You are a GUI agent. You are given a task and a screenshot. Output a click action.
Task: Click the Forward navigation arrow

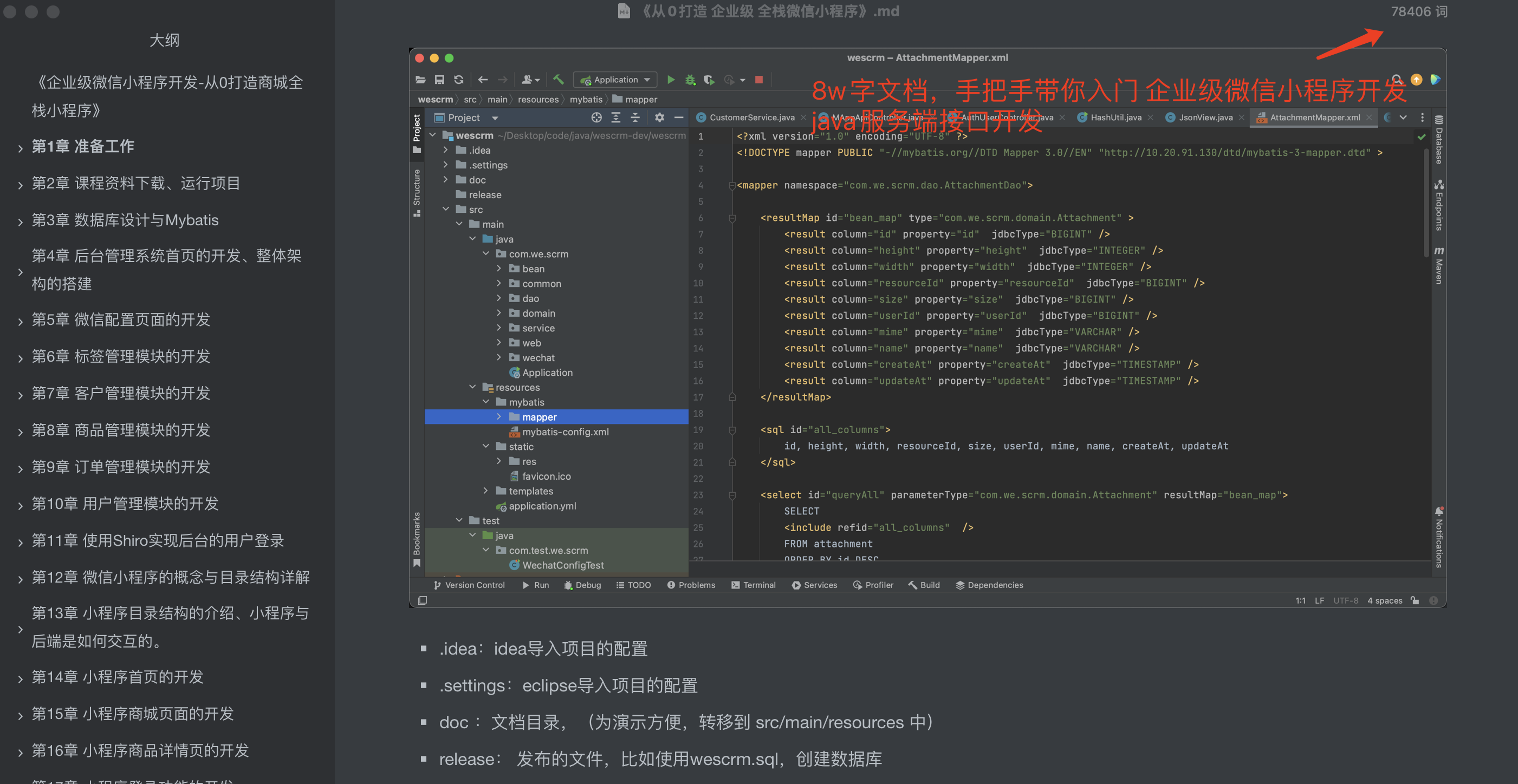click(503, 80)
